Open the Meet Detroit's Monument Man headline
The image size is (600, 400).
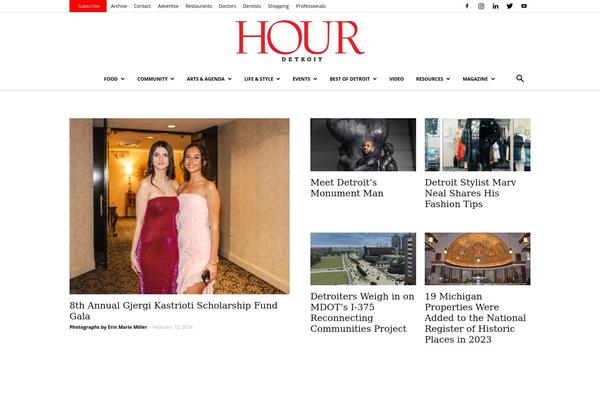(x=347, y=188)
